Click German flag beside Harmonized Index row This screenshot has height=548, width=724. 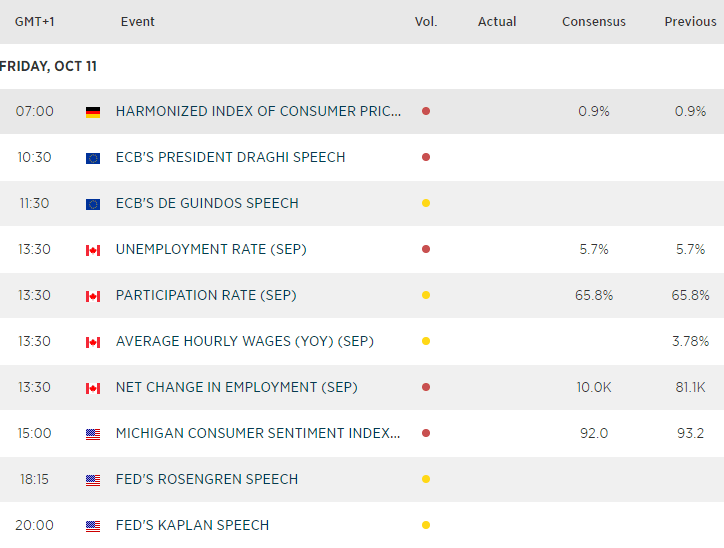coord(93,112)
